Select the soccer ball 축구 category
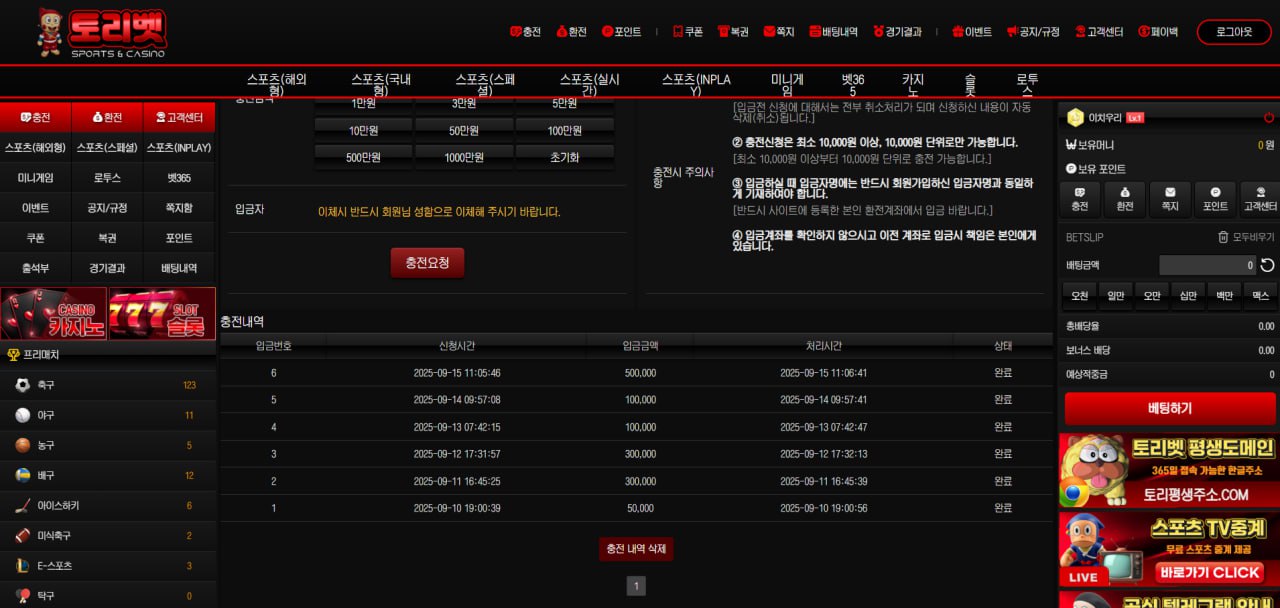1280x608 pixels. tap(23, 385)
